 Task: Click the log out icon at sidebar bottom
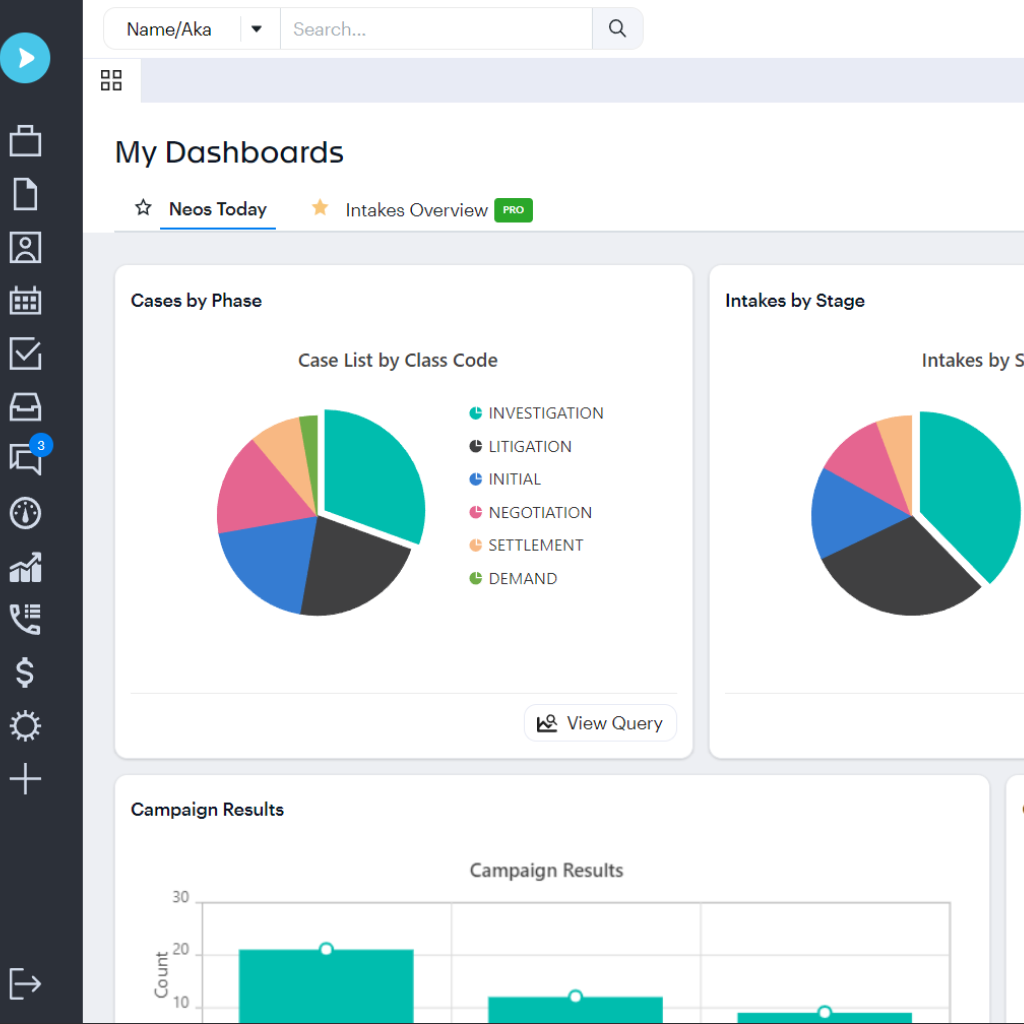click(25, 983)
